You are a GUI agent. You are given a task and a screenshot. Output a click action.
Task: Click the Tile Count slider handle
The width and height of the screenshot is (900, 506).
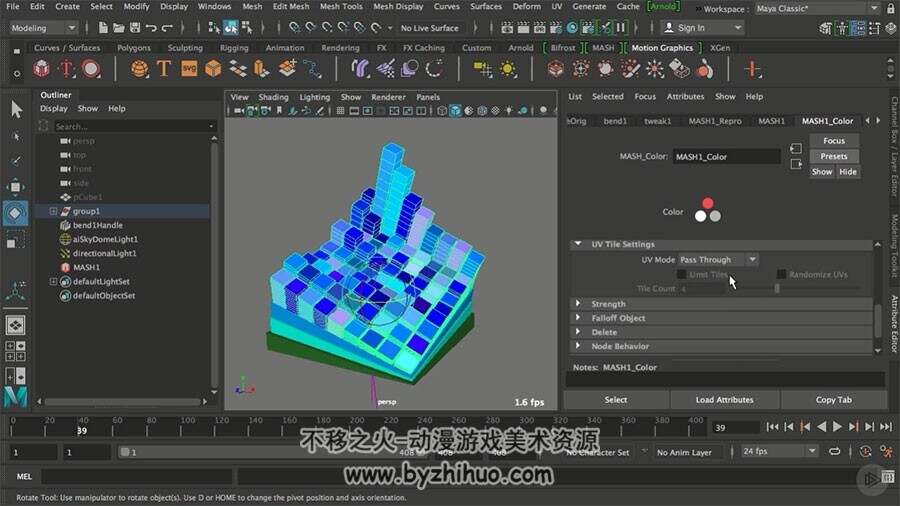(777, 289)
